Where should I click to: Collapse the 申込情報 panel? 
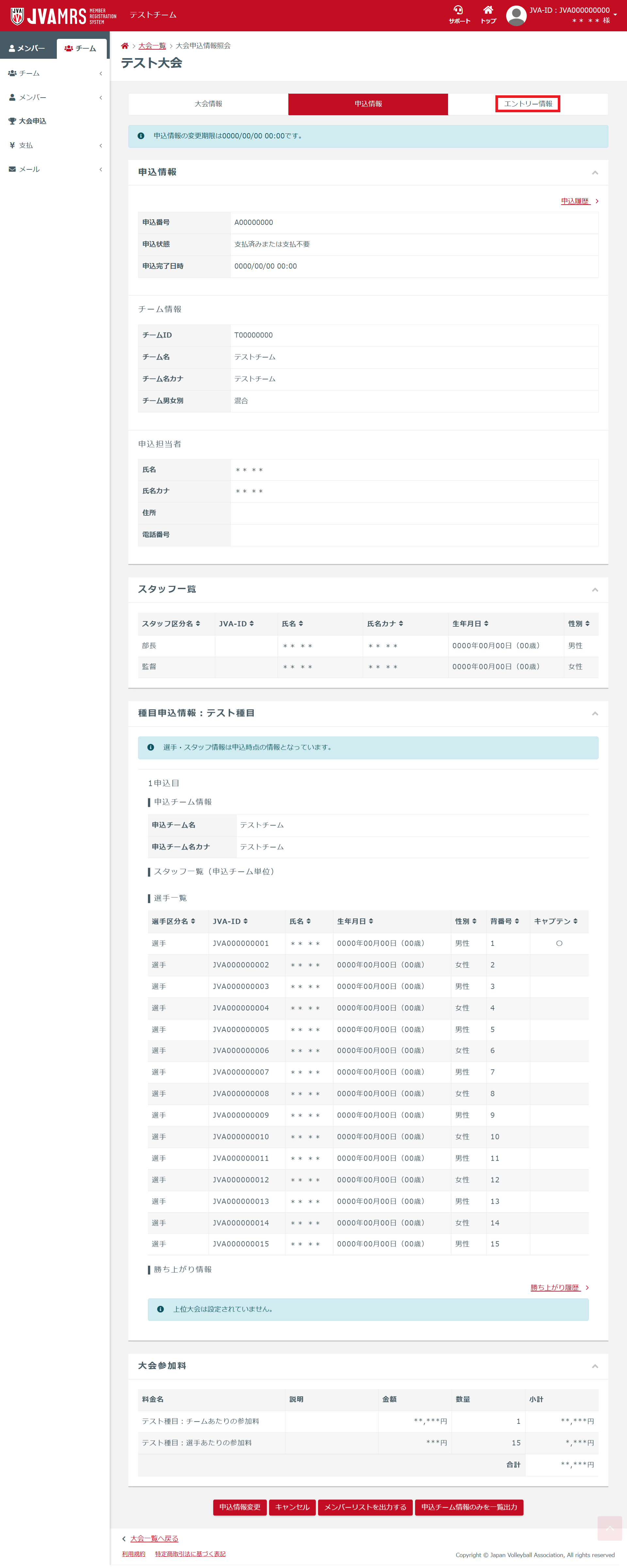point(595,173)
